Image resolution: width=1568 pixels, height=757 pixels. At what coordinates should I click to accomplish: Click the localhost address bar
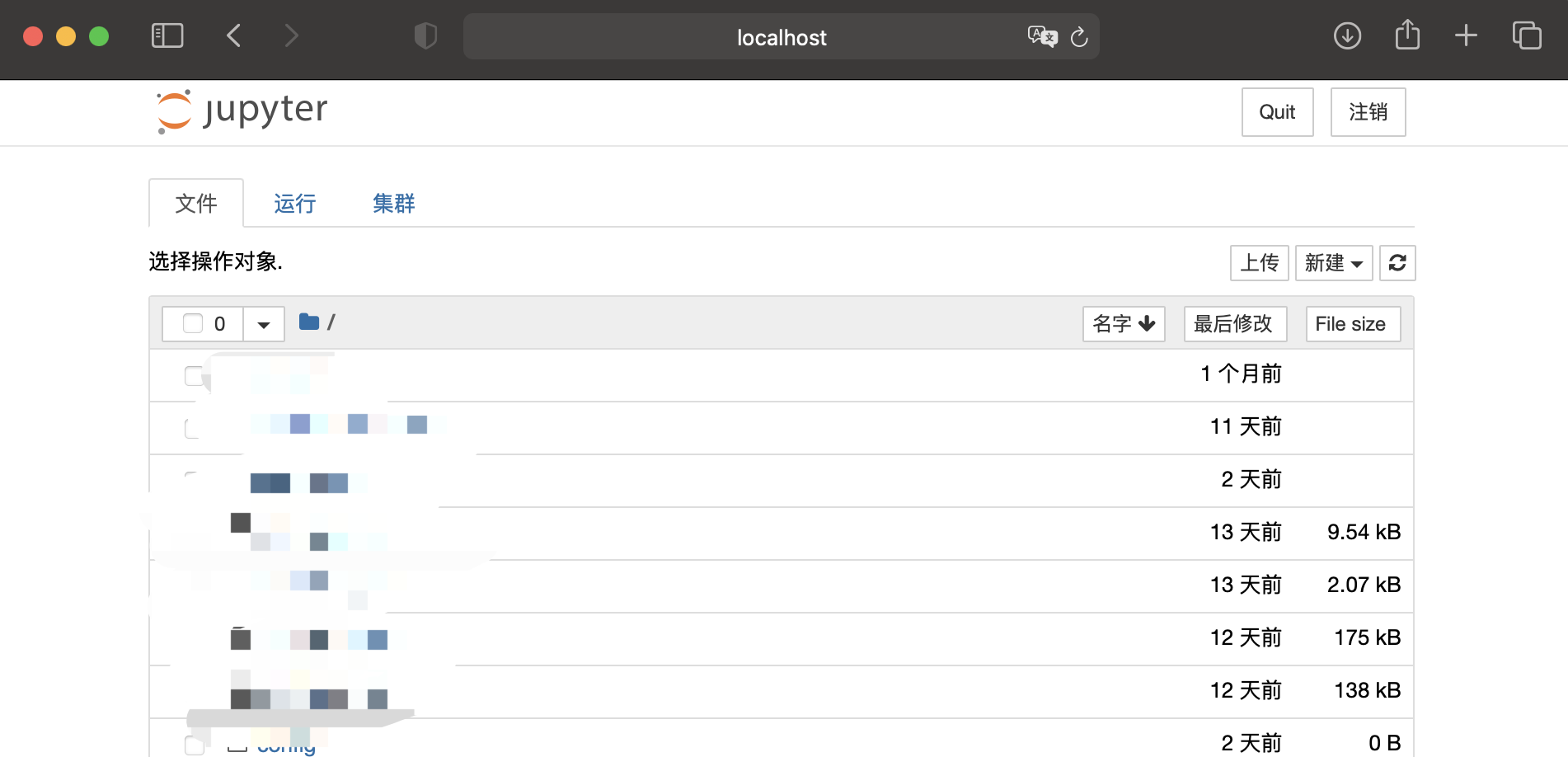click(x=781, y=37)
